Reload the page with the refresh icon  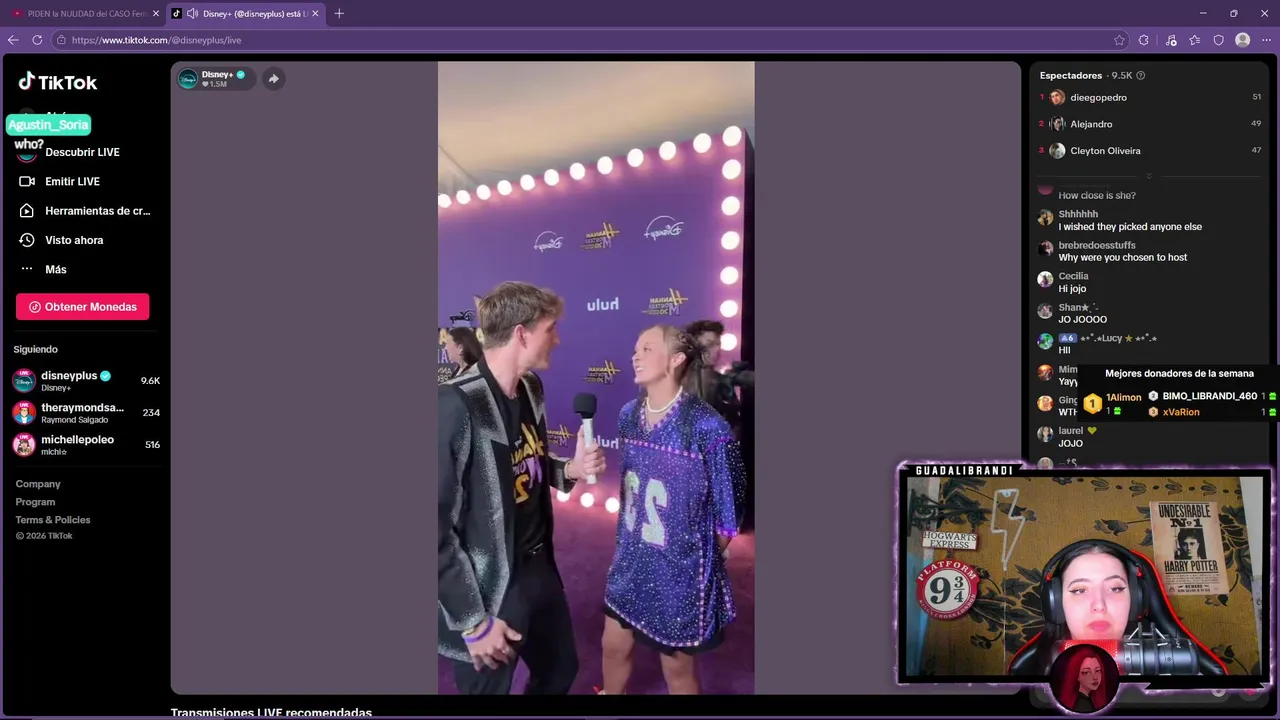(x=37, y=40)
